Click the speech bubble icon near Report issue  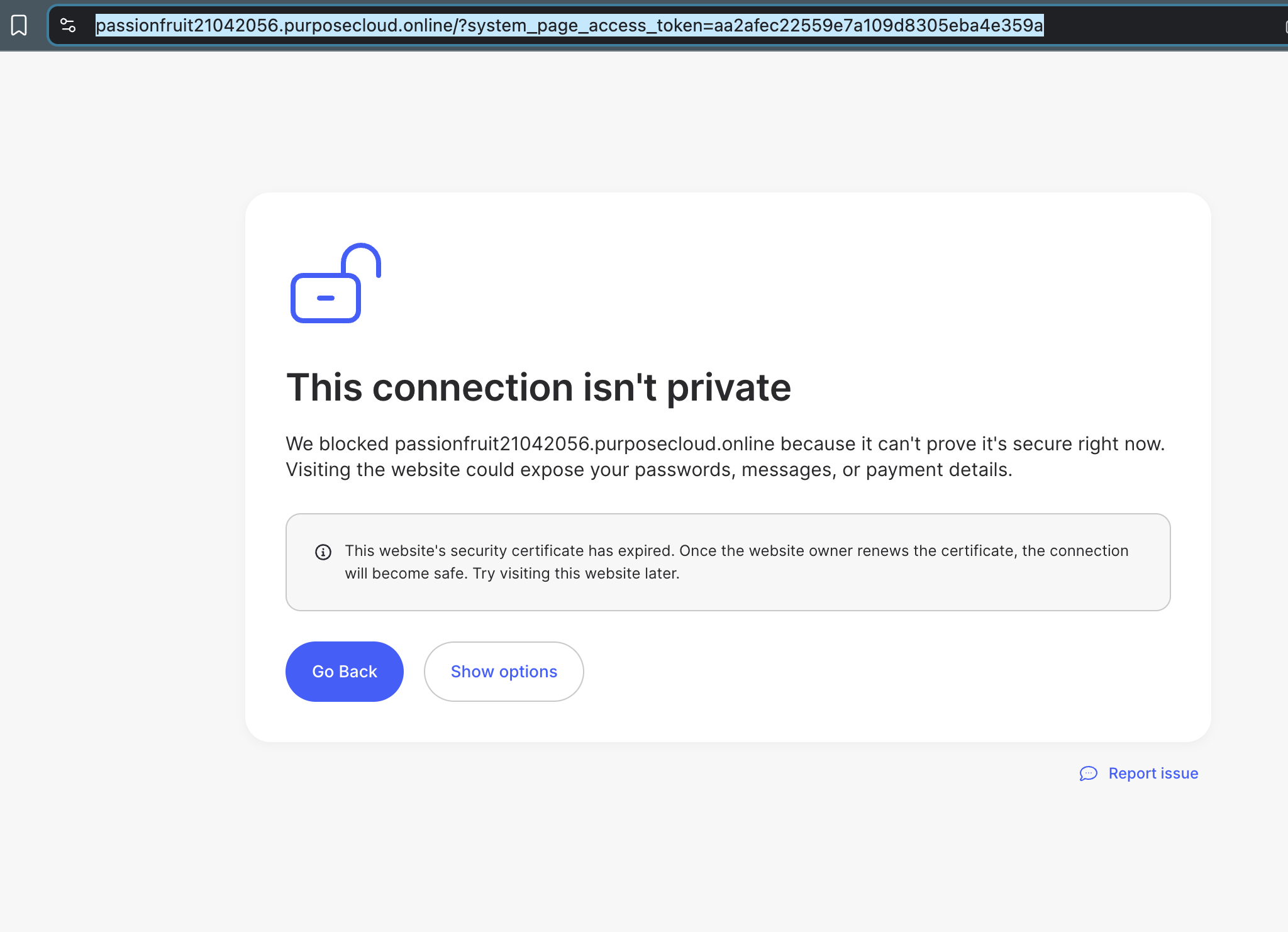(x=1089, y=774)
